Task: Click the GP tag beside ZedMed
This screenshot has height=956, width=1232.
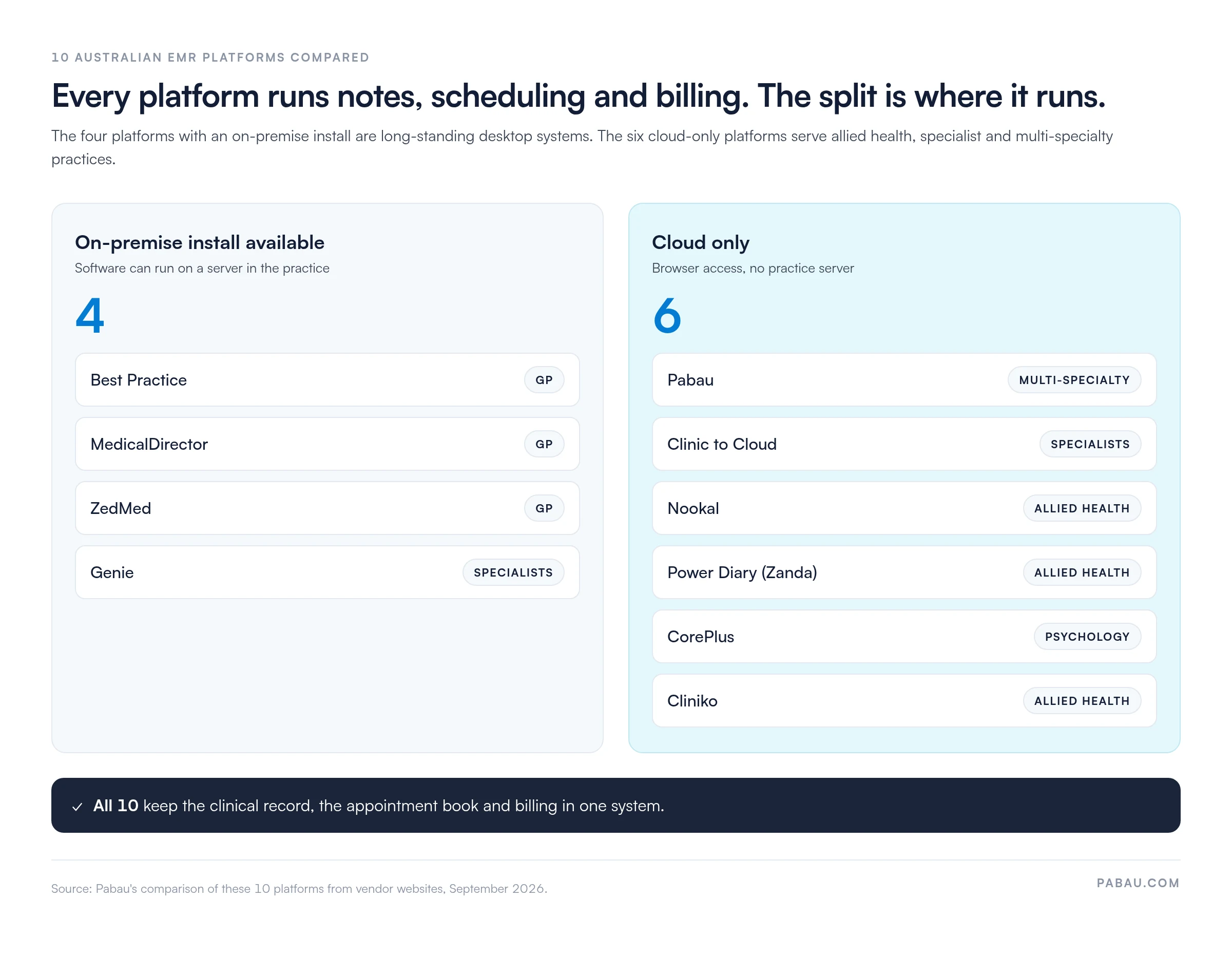Action: click(544, 508)
